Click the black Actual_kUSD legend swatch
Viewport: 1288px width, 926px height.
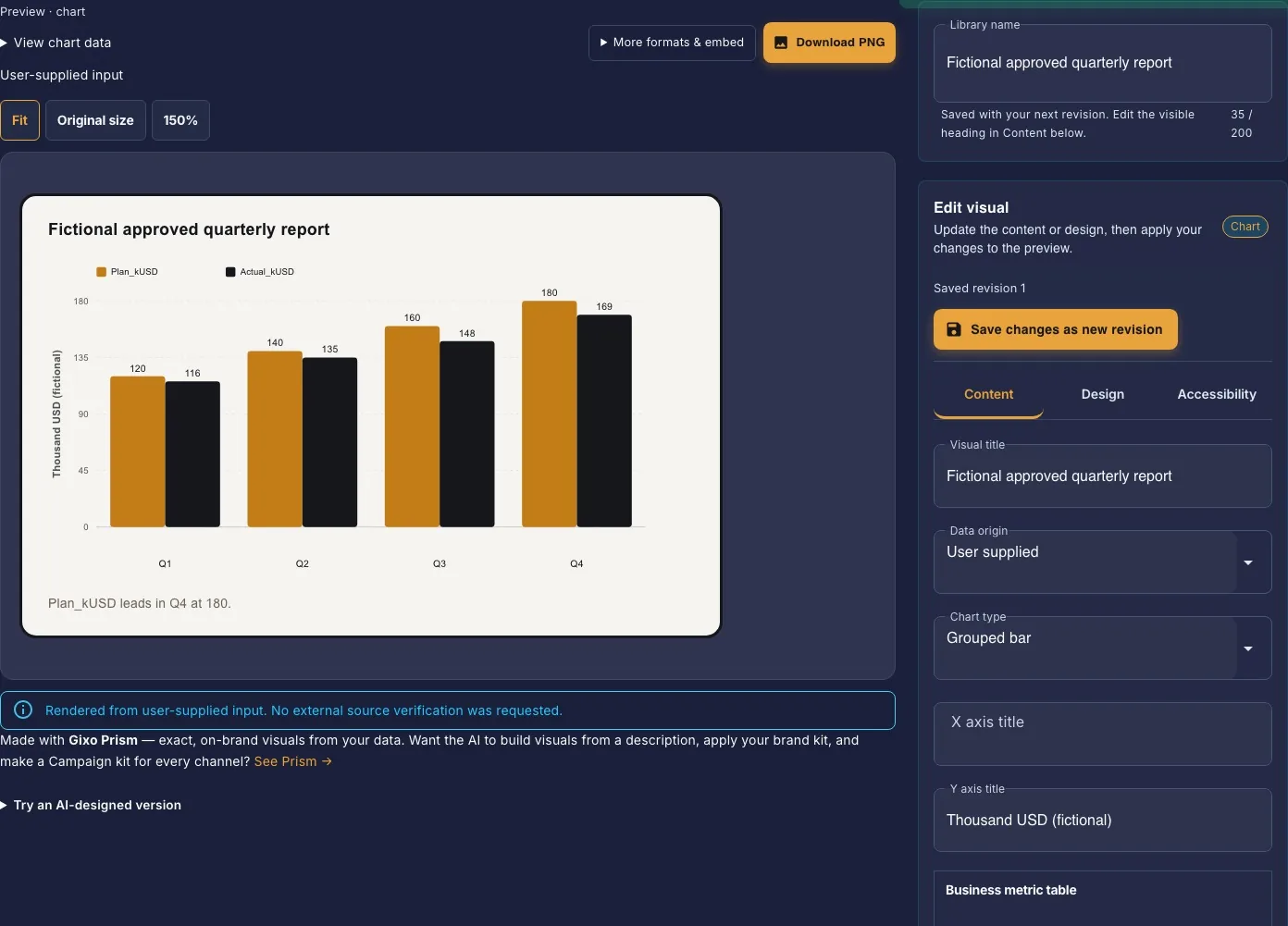click(x=230, y=272)
